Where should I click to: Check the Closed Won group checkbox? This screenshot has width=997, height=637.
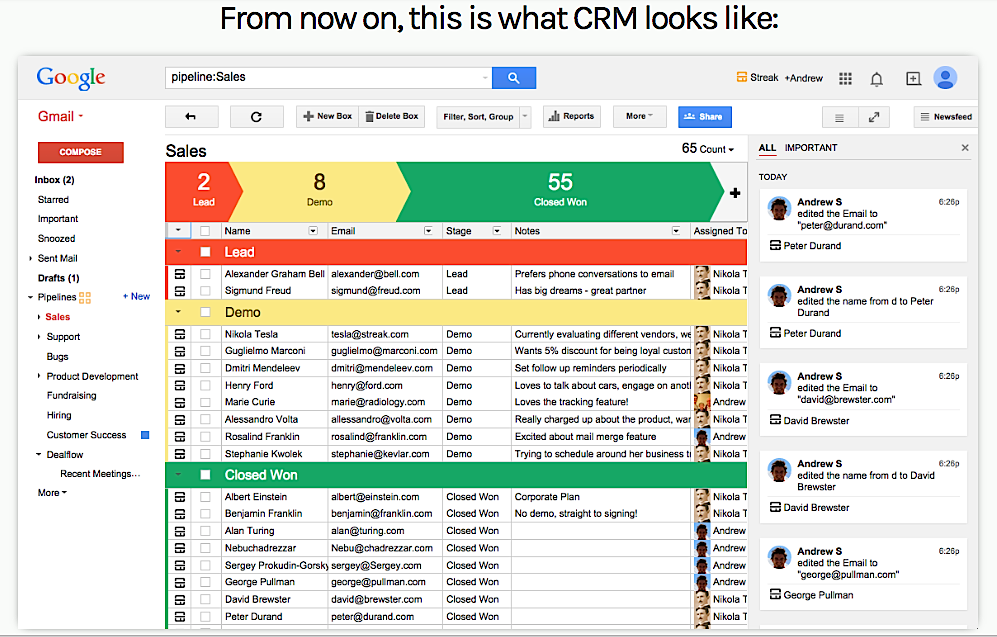click(x=205, y=475)
